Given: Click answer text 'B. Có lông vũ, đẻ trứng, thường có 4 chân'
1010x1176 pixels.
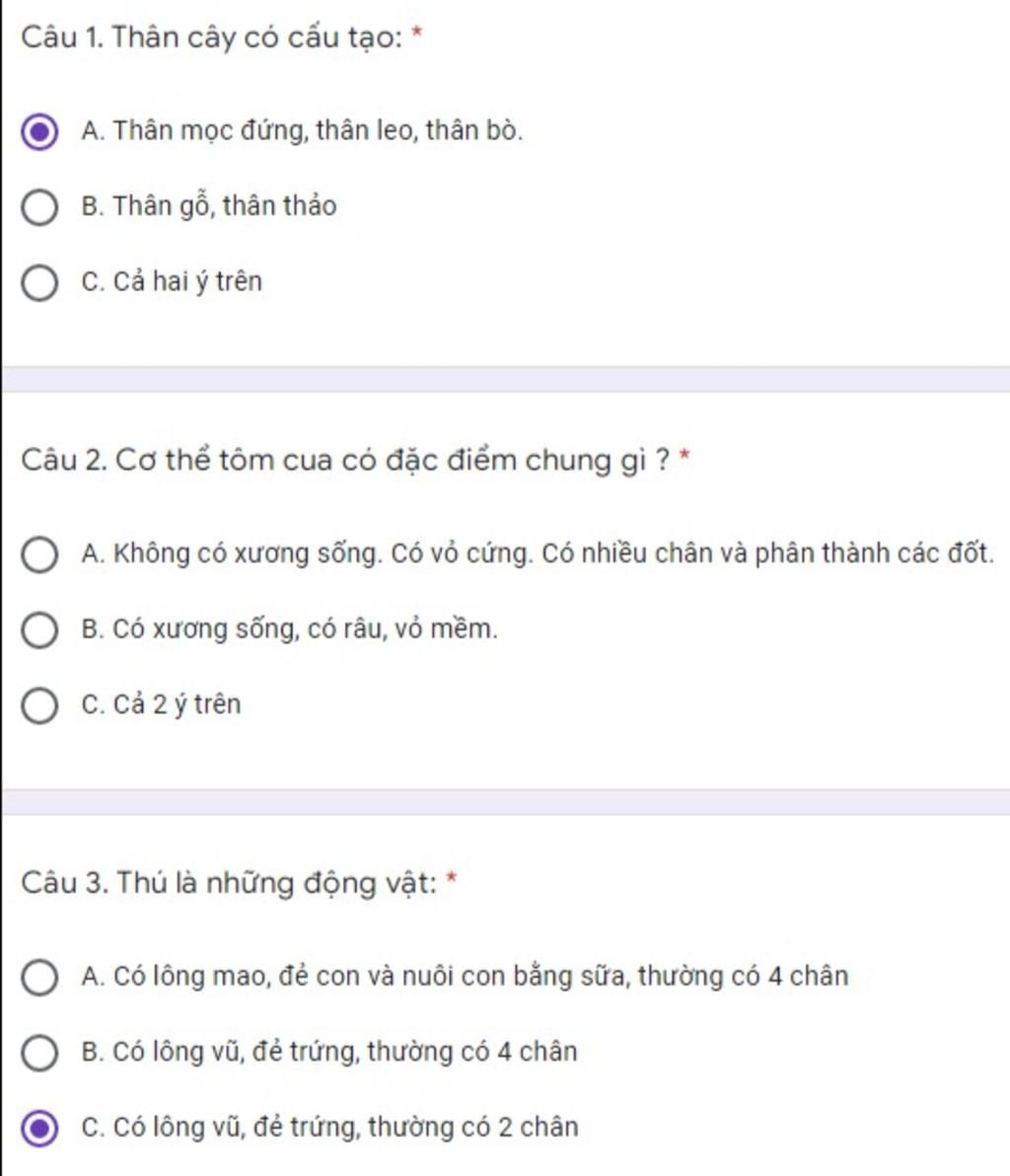Looking at the screenshot, I should click(329, 1052).
